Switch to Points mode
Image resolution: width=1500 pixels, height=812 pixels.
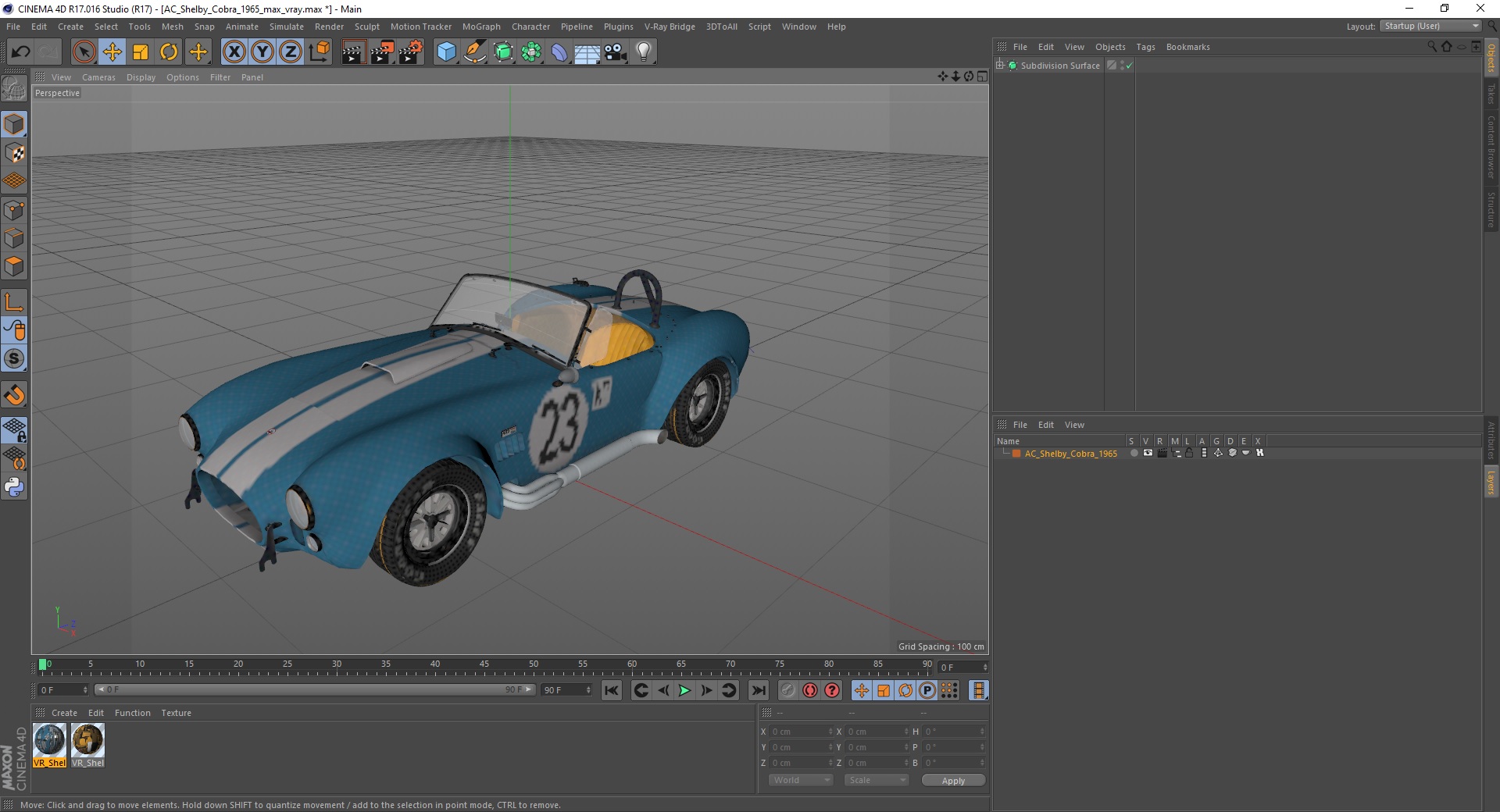(x=14, y=210)
